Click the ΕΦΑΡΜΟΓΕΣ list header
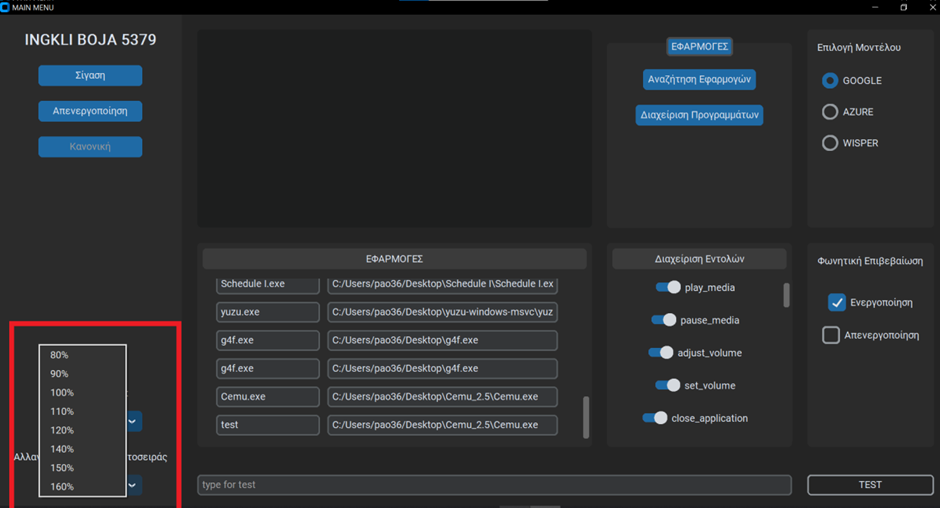 394,258
